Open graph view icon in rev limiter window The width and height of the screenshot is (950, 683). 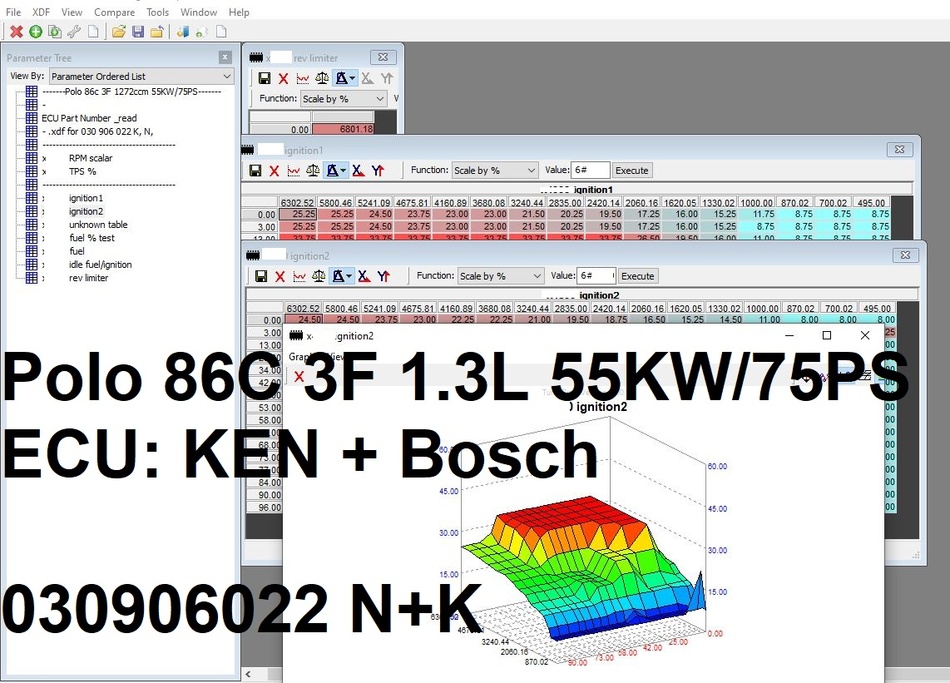coord(302,78)
